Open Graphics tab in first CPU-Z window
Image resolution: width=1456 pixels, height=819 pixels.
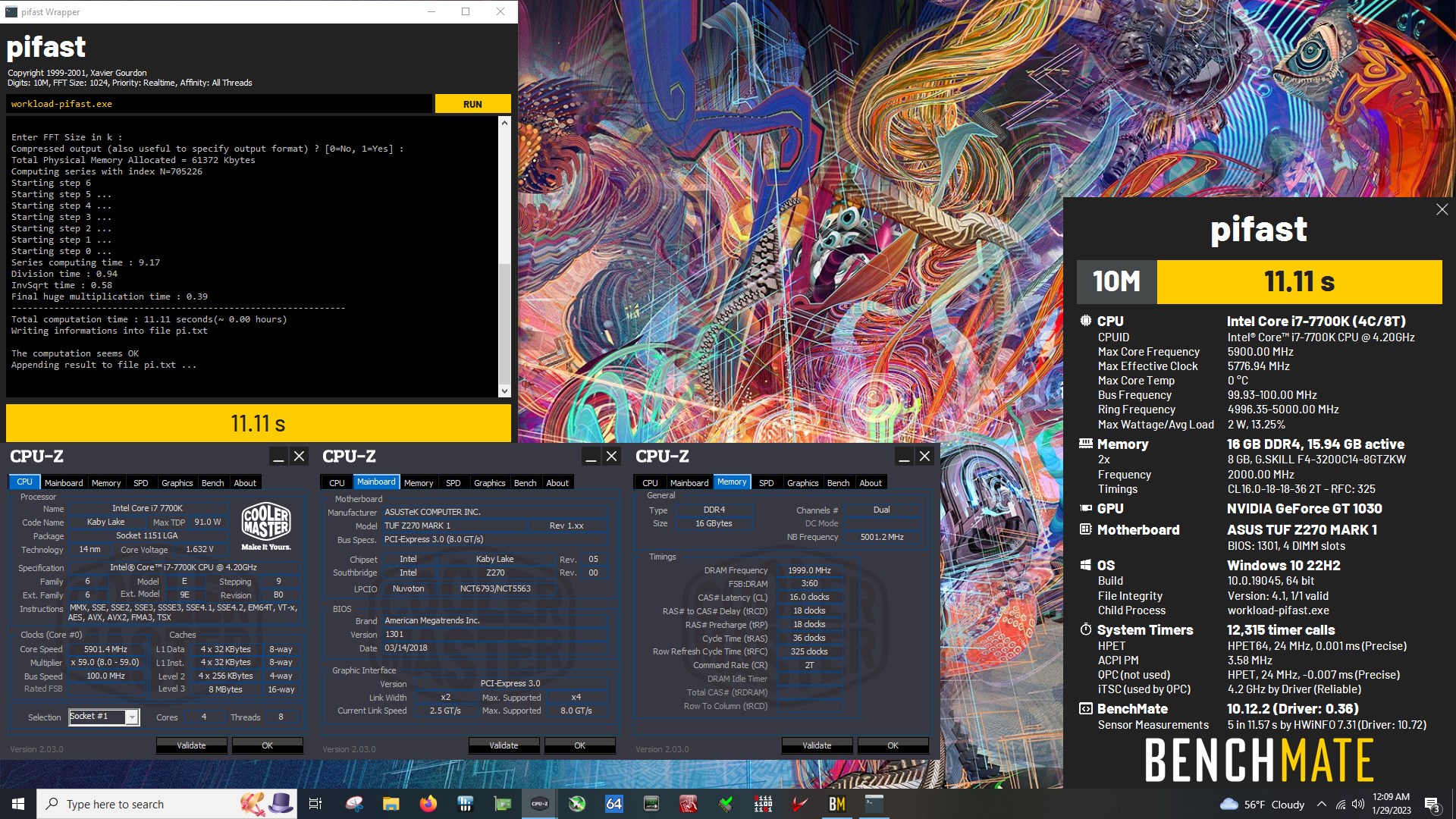[177, 483]
